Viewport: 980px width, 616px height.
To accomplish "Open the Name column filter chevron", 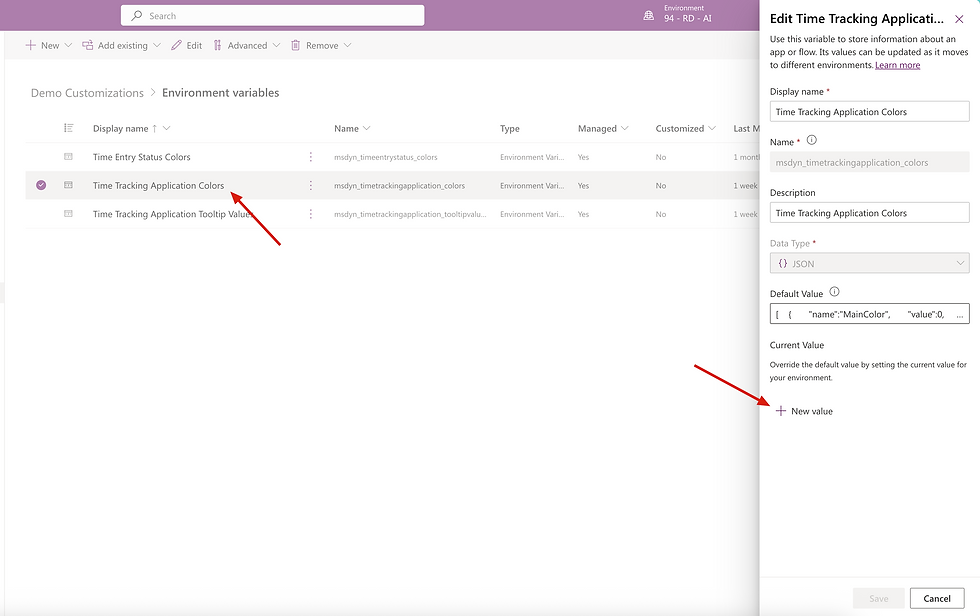I will (366, 128).
